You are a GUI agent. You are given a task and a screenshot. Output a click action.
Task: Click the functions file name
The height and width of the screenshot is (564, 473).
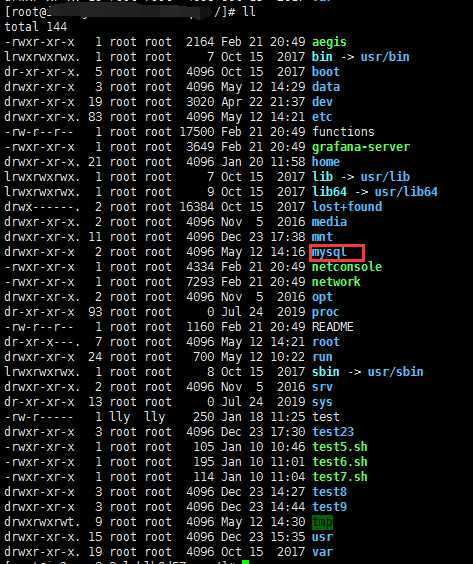pos(343,132)
